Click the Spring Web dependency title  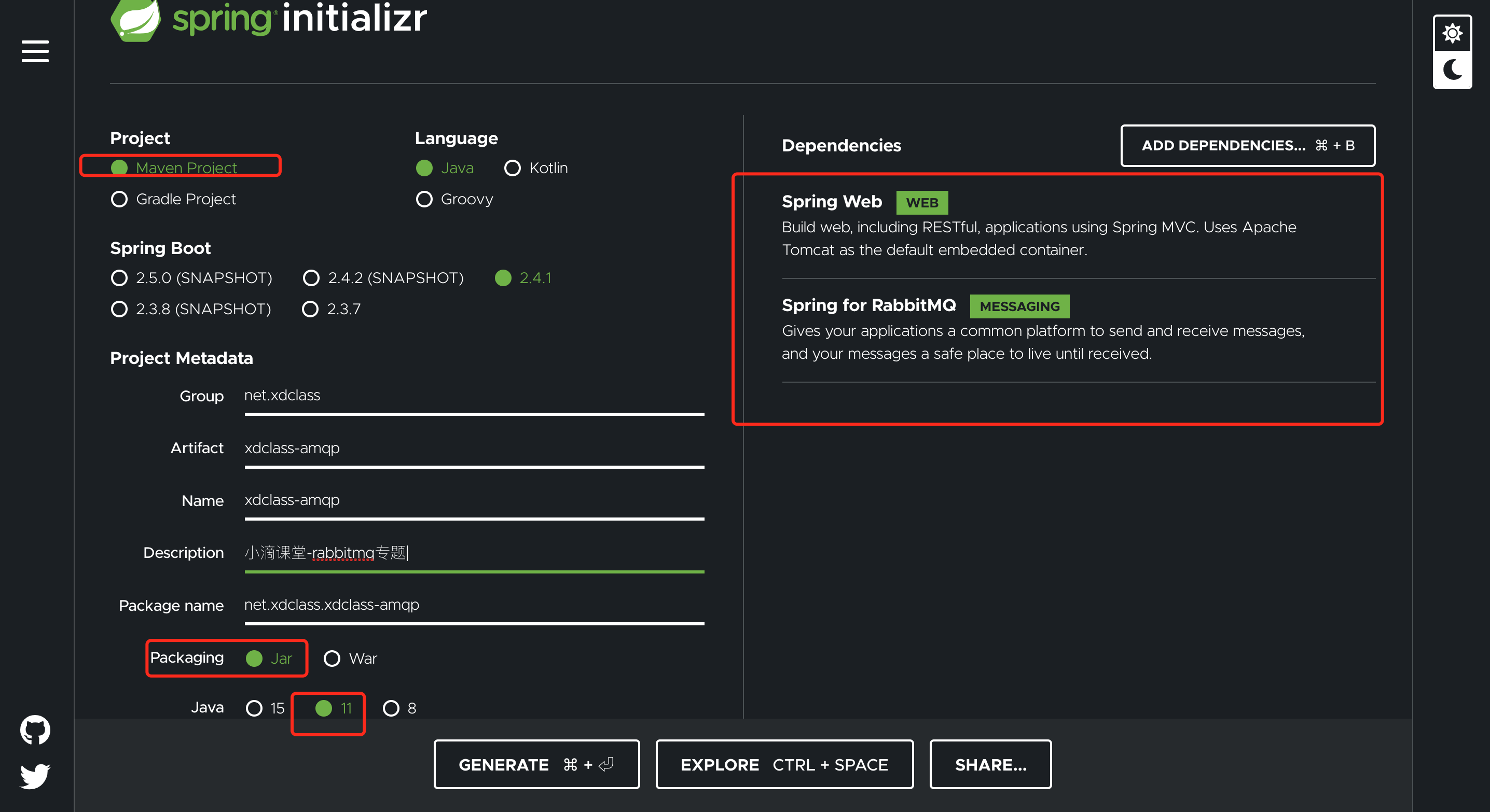pos(832,202)
